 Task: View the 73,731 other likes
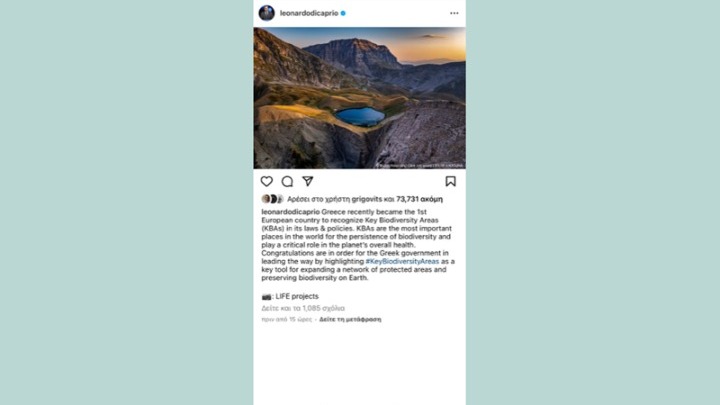420,199
